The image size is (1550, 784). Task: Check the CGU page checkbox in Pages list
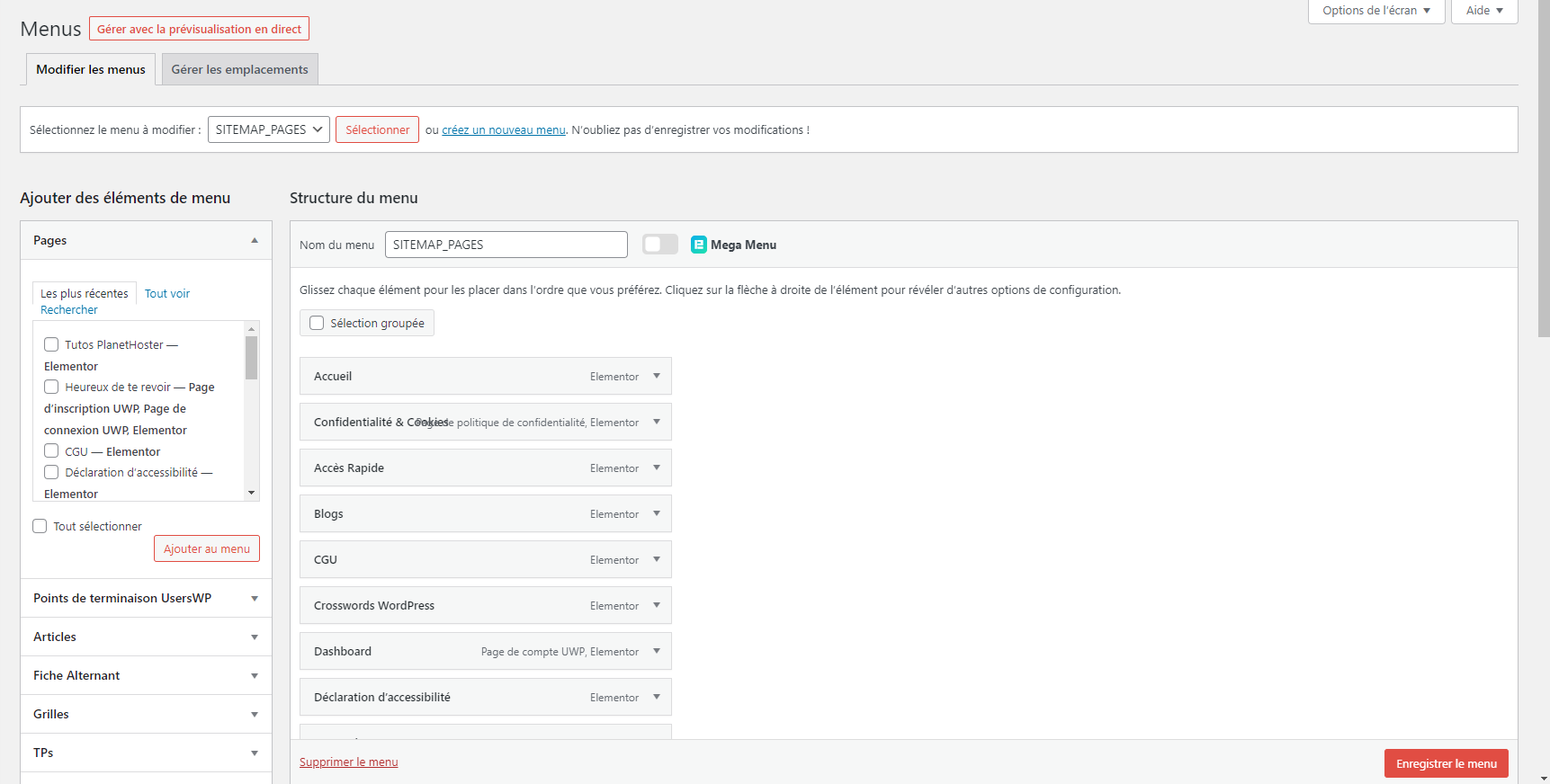(51, 450)
